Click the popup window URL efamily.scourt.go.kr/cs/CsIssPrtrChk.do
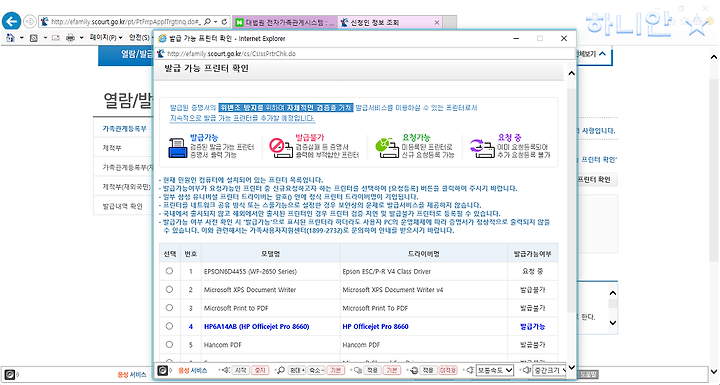Screen dimensions: 720x385 pos(231,54)
